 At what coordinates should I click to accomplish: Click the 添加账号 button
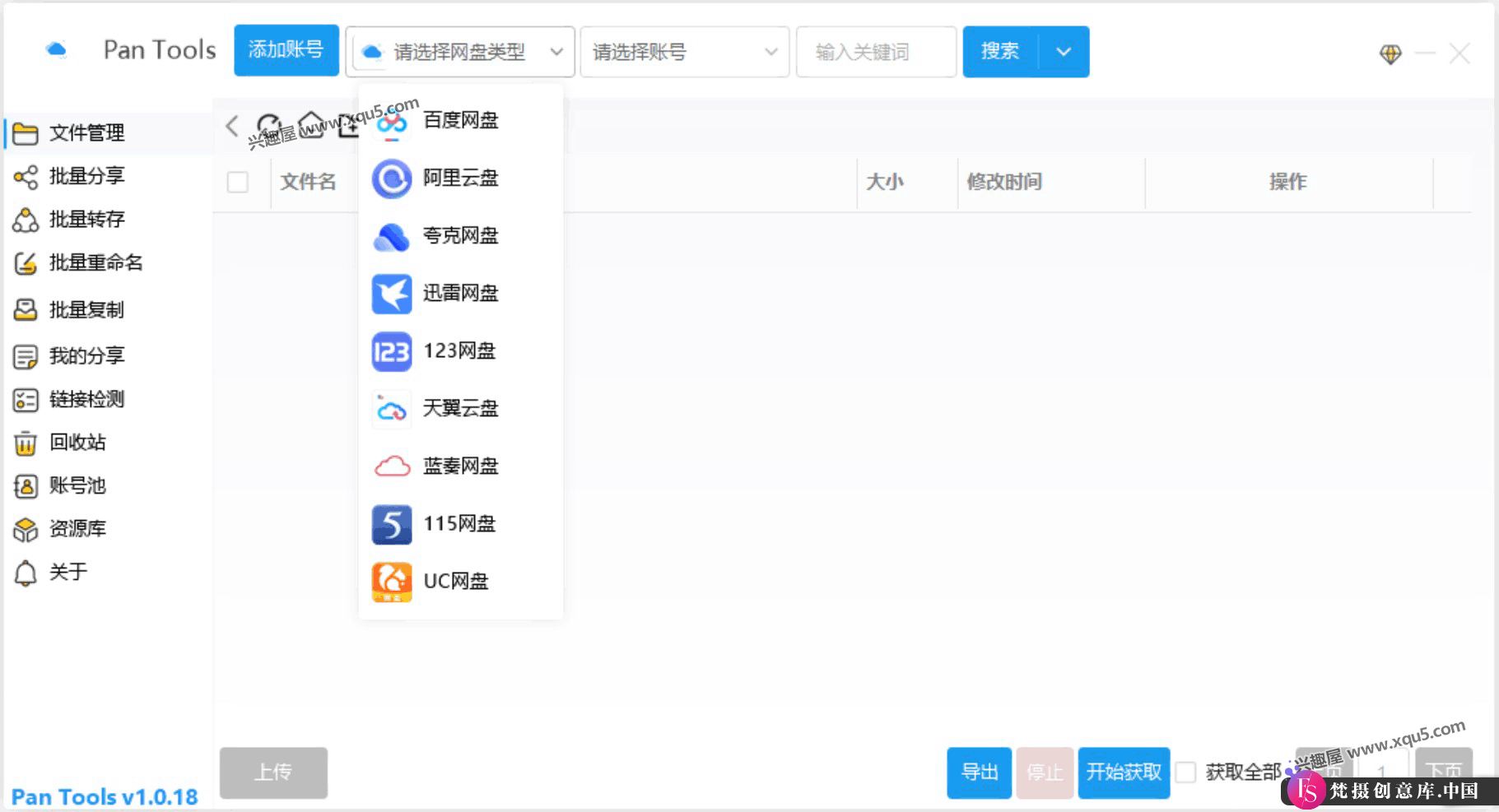pos(286,50)
